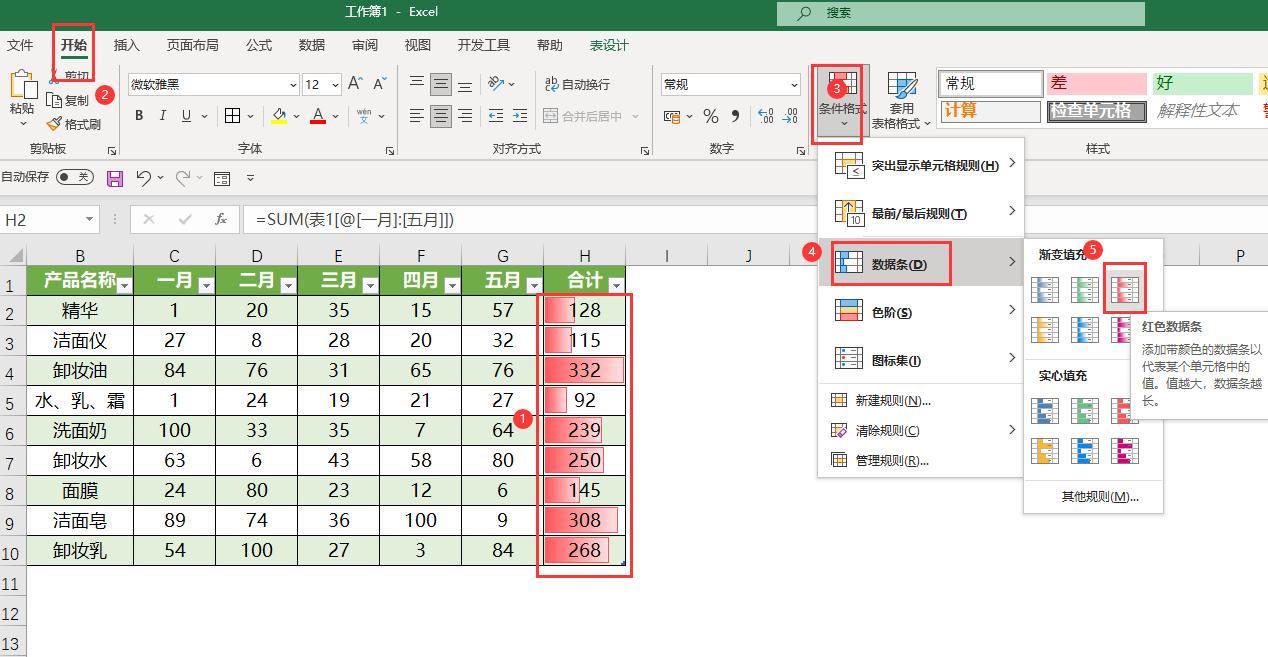Switch to the 表设计 tab
The width and height of the screenshot is (1268, 657).
(609, 45)
